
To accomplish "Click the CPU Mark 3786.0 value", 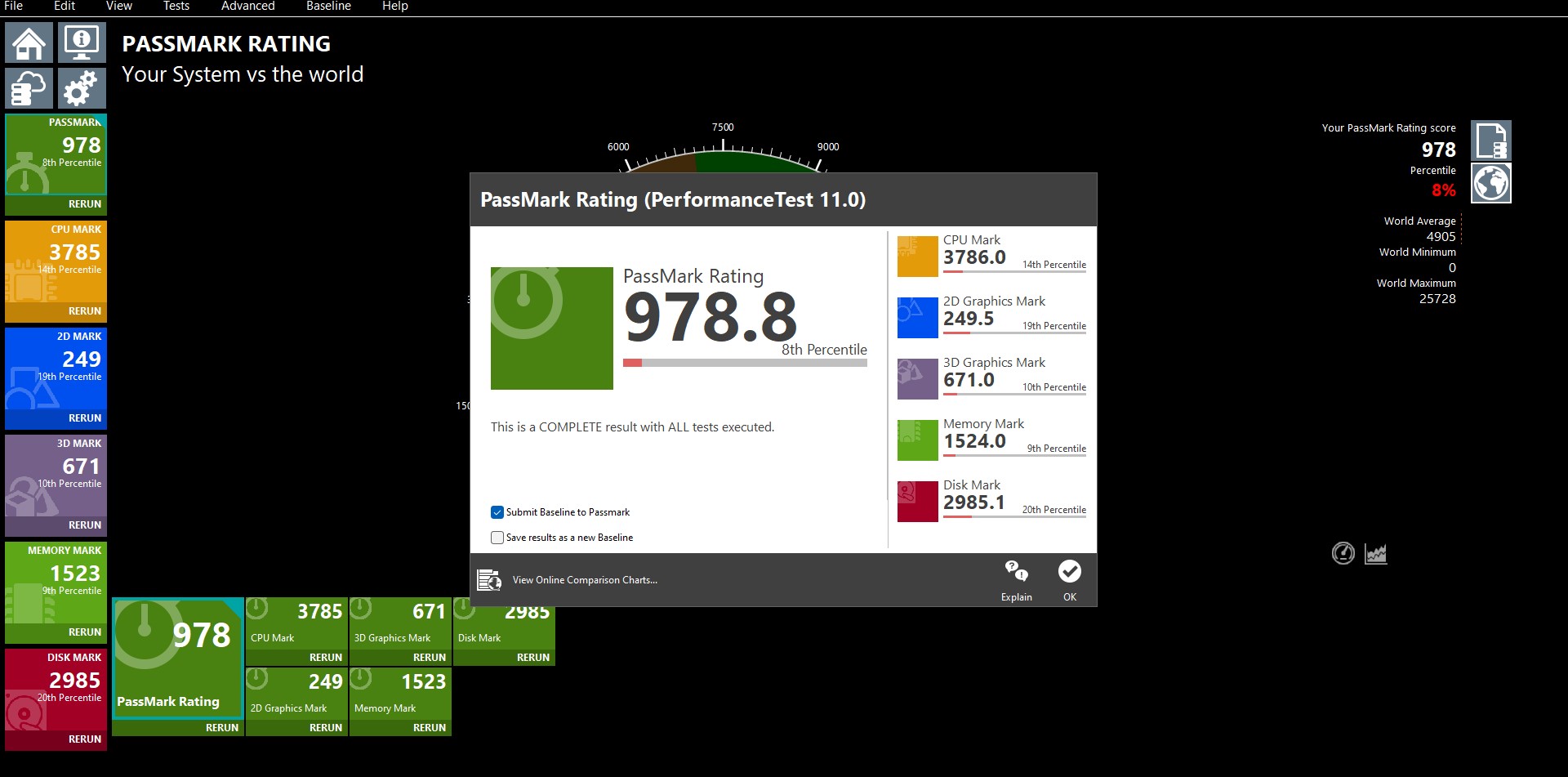I will point(974,257).
